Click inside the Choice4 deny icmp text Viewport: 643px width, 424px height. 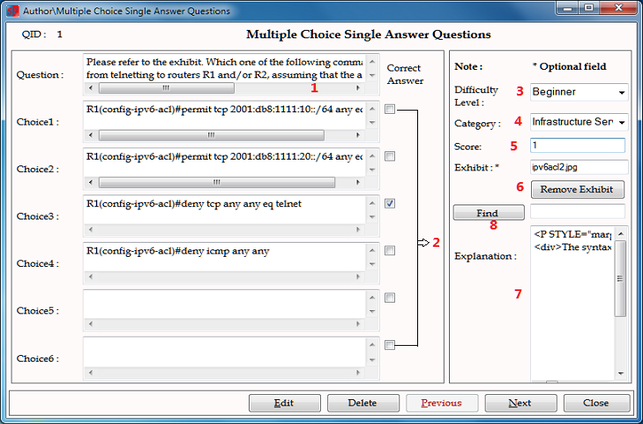pos(178,251)
